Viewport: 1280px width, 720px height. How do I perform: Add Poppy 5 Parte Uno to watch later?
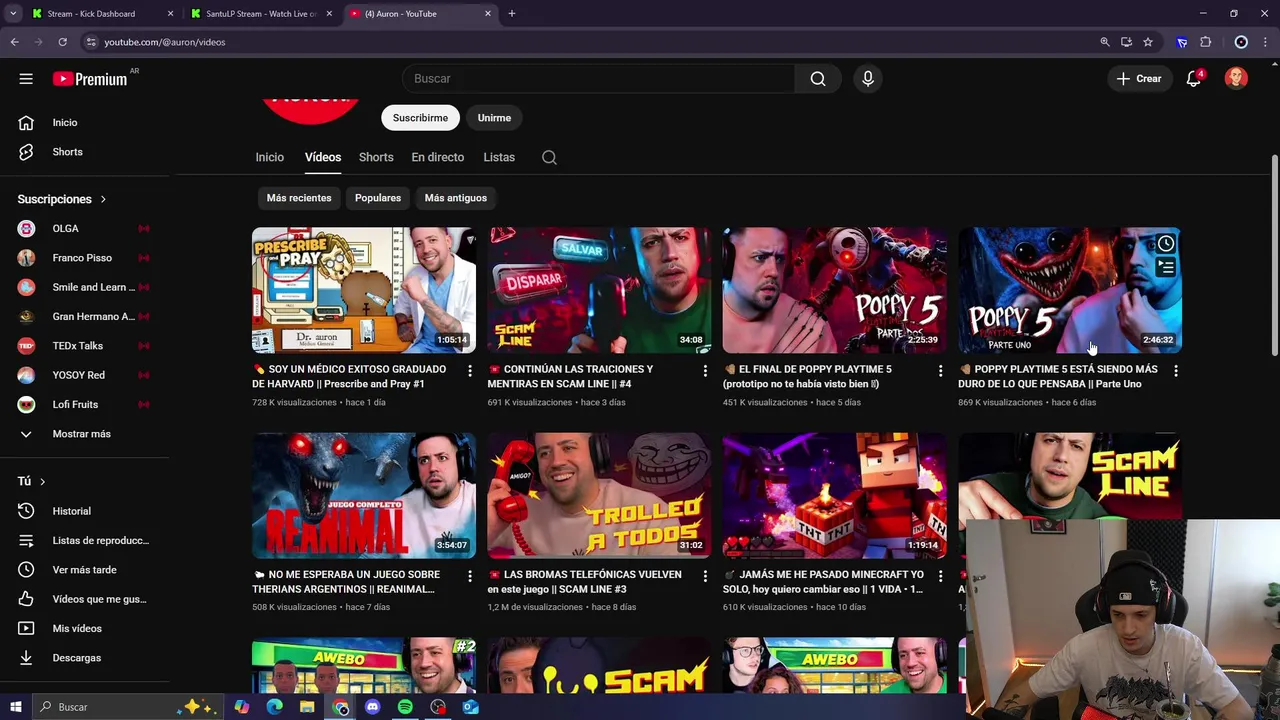[1166, 244]
